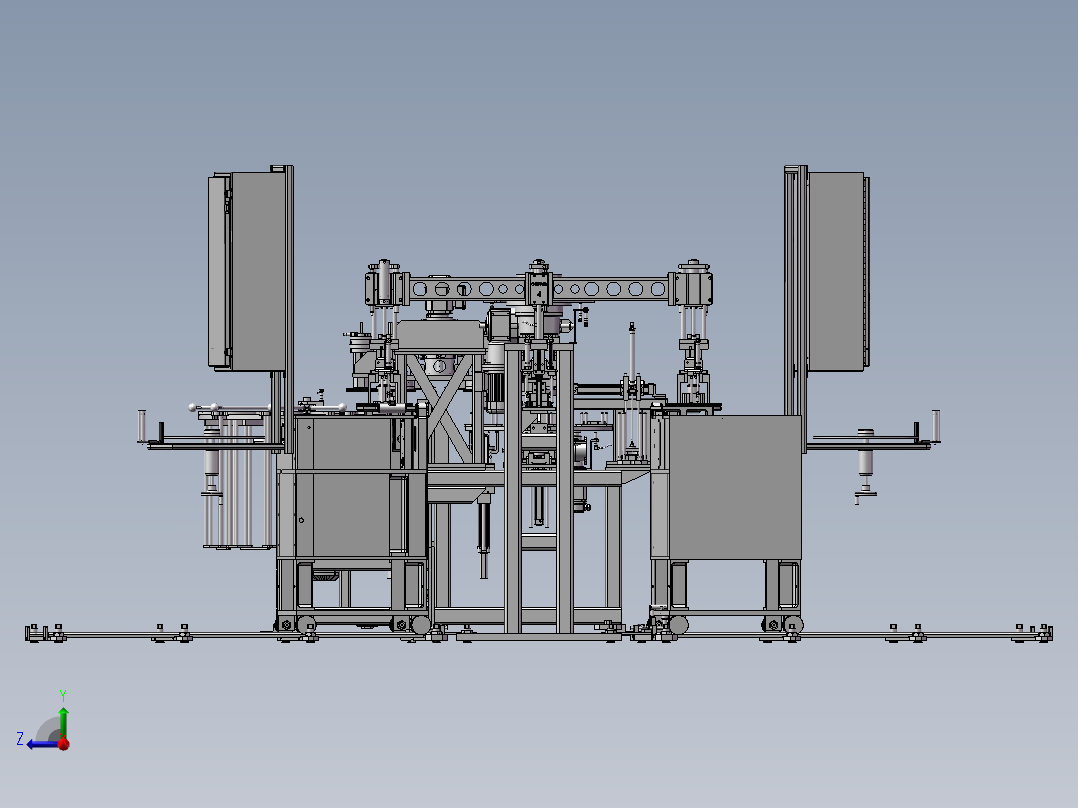Click the red X axis ball on the triad
Viewport: 1078px width, 808px height.
pyautogui.click(x=64, y=744)
